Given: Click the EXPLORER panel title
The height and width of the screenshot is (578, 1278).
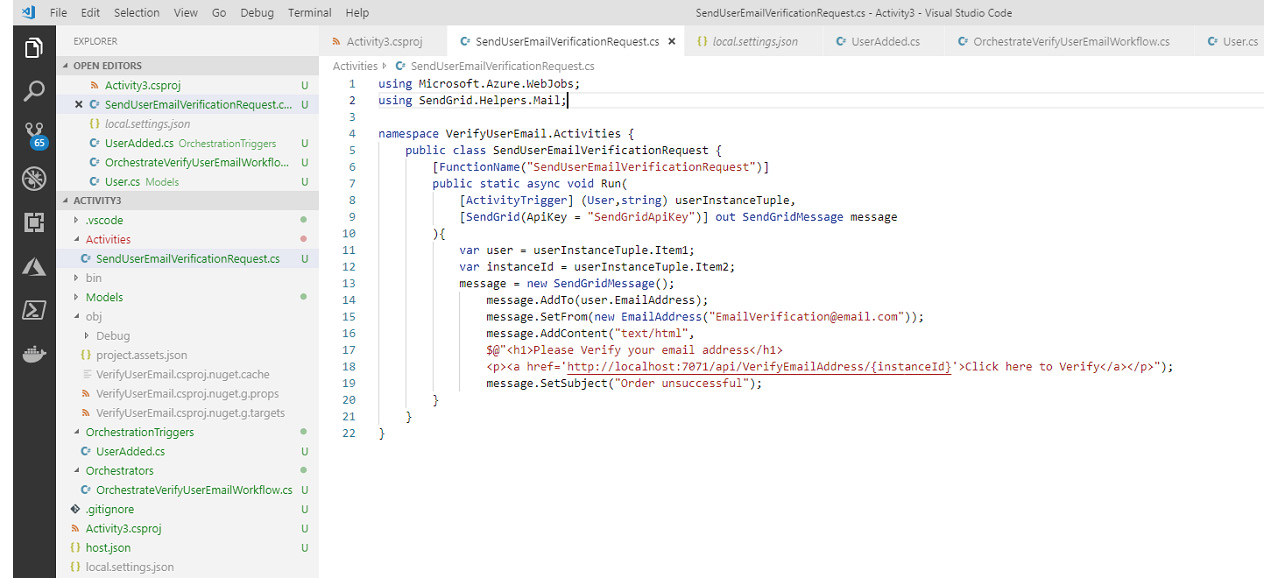Looking at the screenshot, I should click(95, 41).
